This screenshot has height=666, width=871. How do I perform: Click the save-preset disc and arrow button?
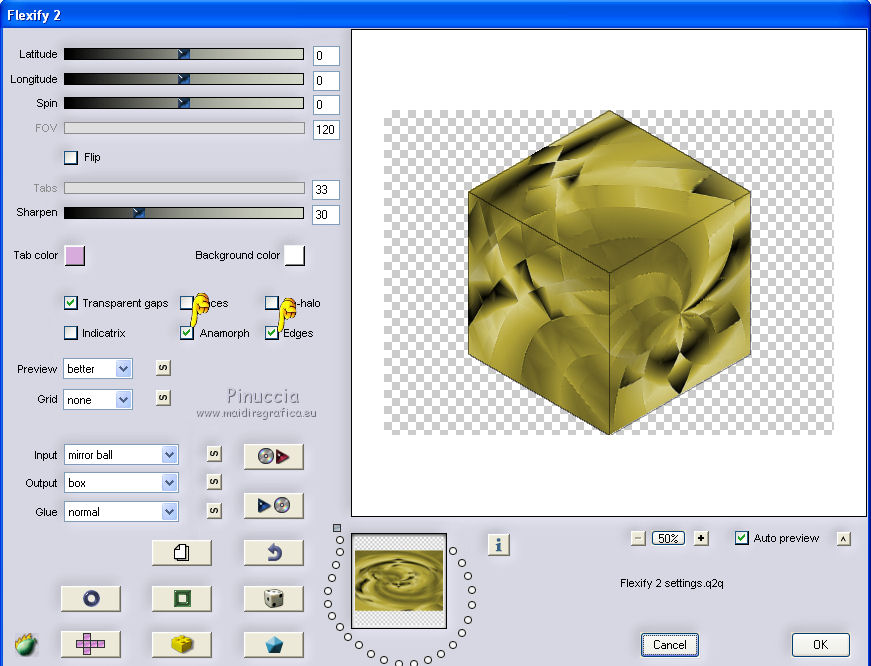pos(274,457)
